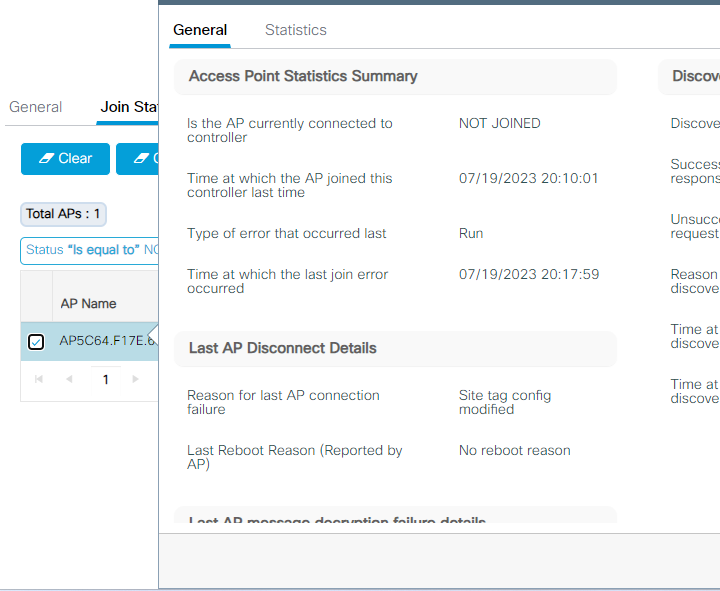Open the background page's General tab
Screen dimensions: 720x591
point(36,107)
